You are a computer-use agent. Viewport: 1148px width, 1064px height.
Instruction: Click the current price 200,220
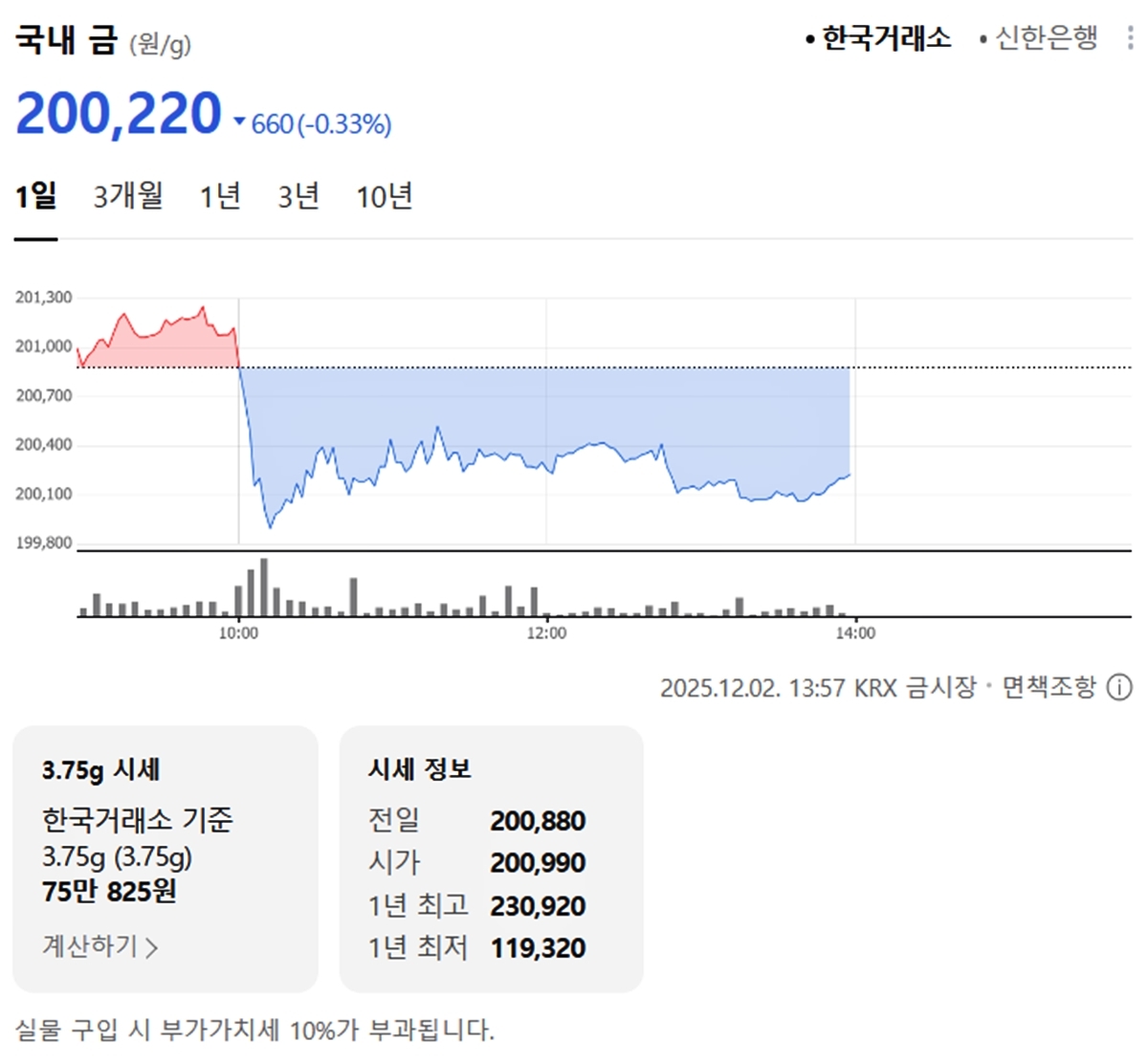119,115
